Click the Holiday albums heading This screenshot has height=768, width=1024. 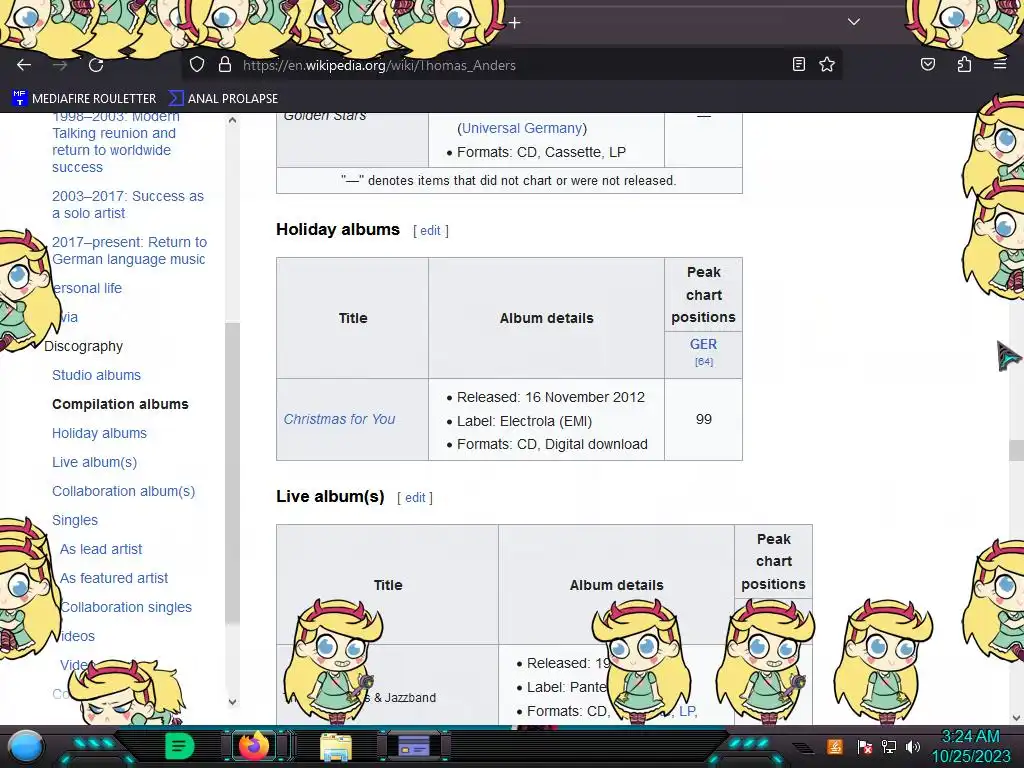coord(338,229)
